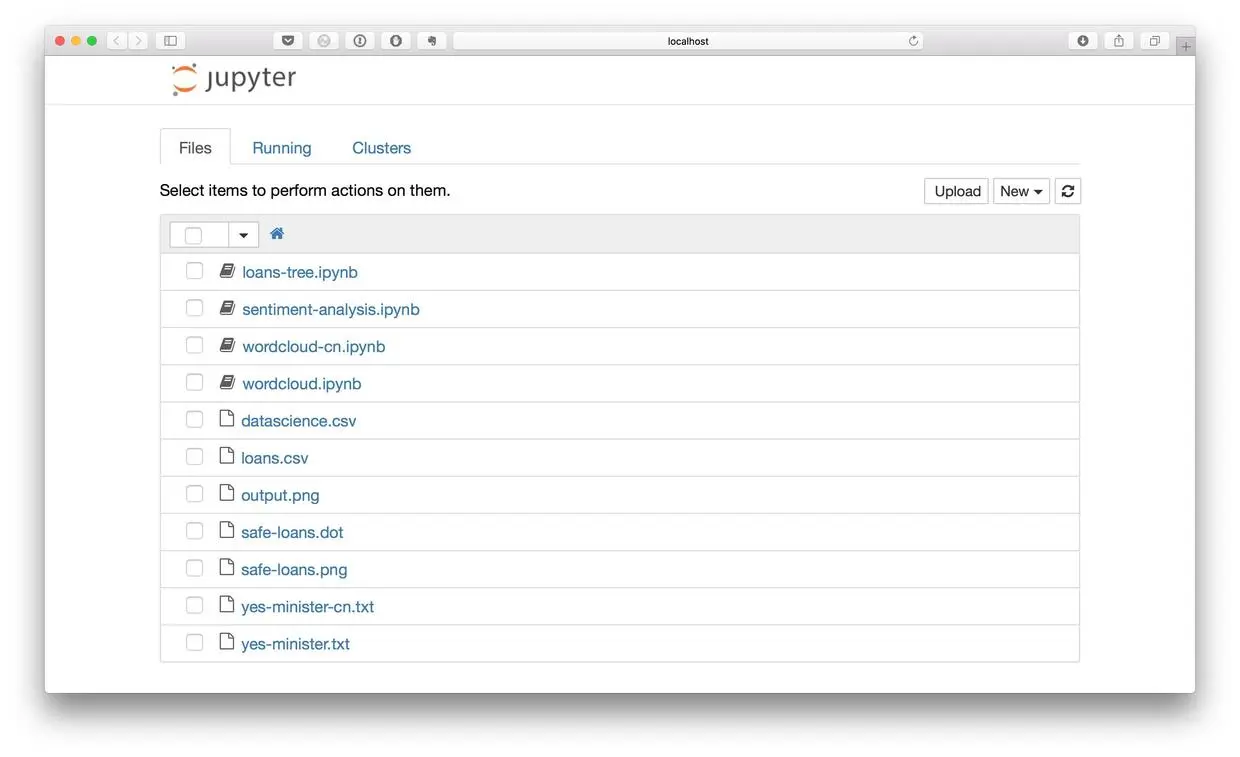Screen dimensions: 1240x757
Task: Click notebook icon beside wordcloud.ipynb
Action: tap(227, 382)
